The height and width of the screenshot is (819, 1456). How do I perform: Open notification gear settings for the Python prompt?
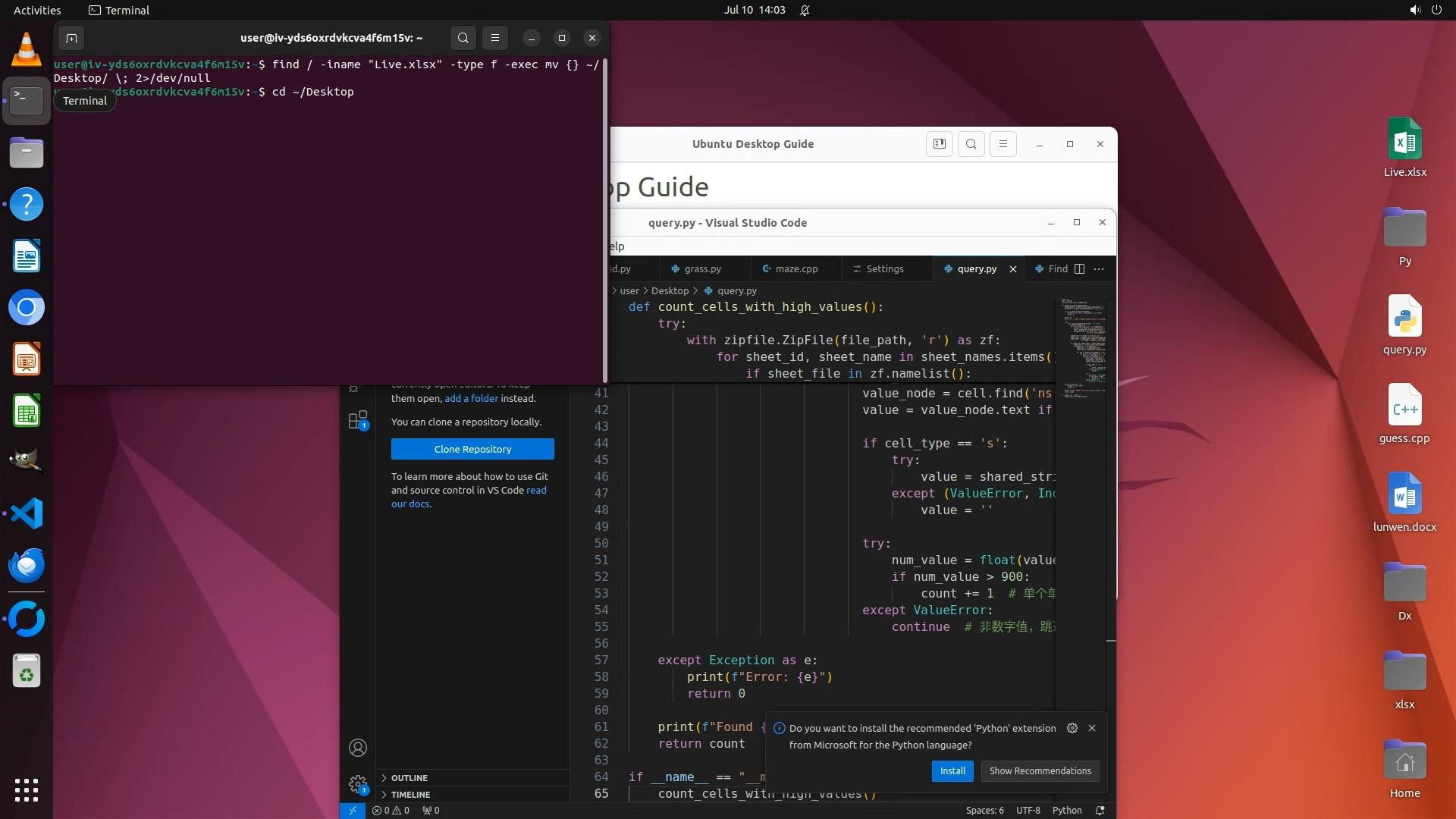pos(1072,728)
